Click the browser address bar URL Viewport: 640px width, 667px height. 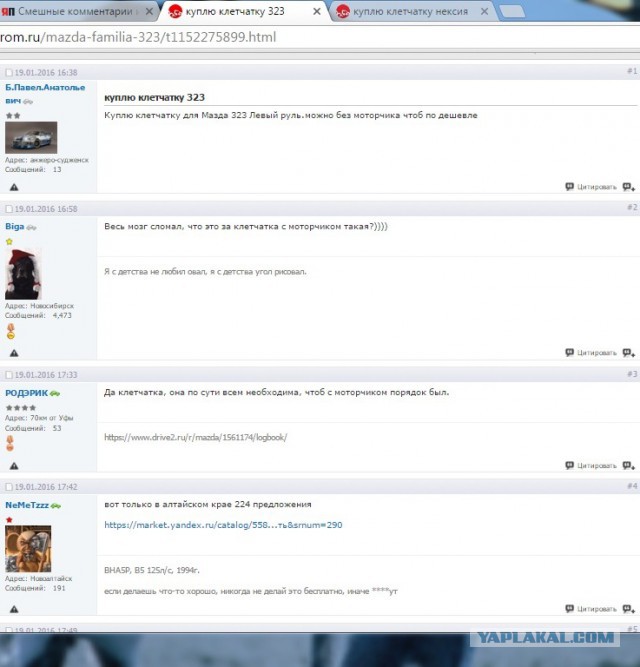[x=140, y=37]
